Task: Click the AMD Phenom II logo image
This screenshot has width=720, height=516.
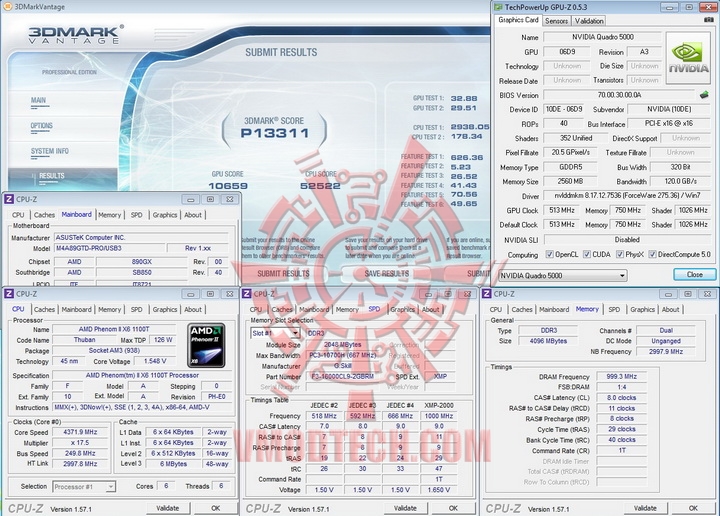Action: [206, 346]
